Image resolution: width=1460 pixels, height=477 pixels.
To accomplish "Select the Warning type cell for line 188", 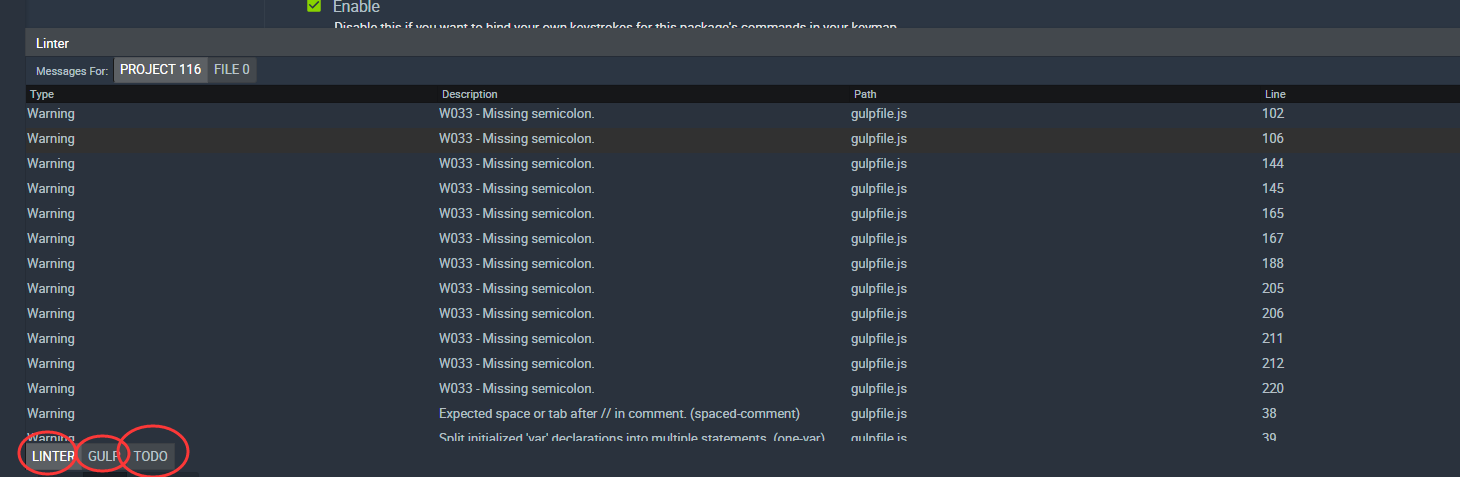I will pos(51,263).
